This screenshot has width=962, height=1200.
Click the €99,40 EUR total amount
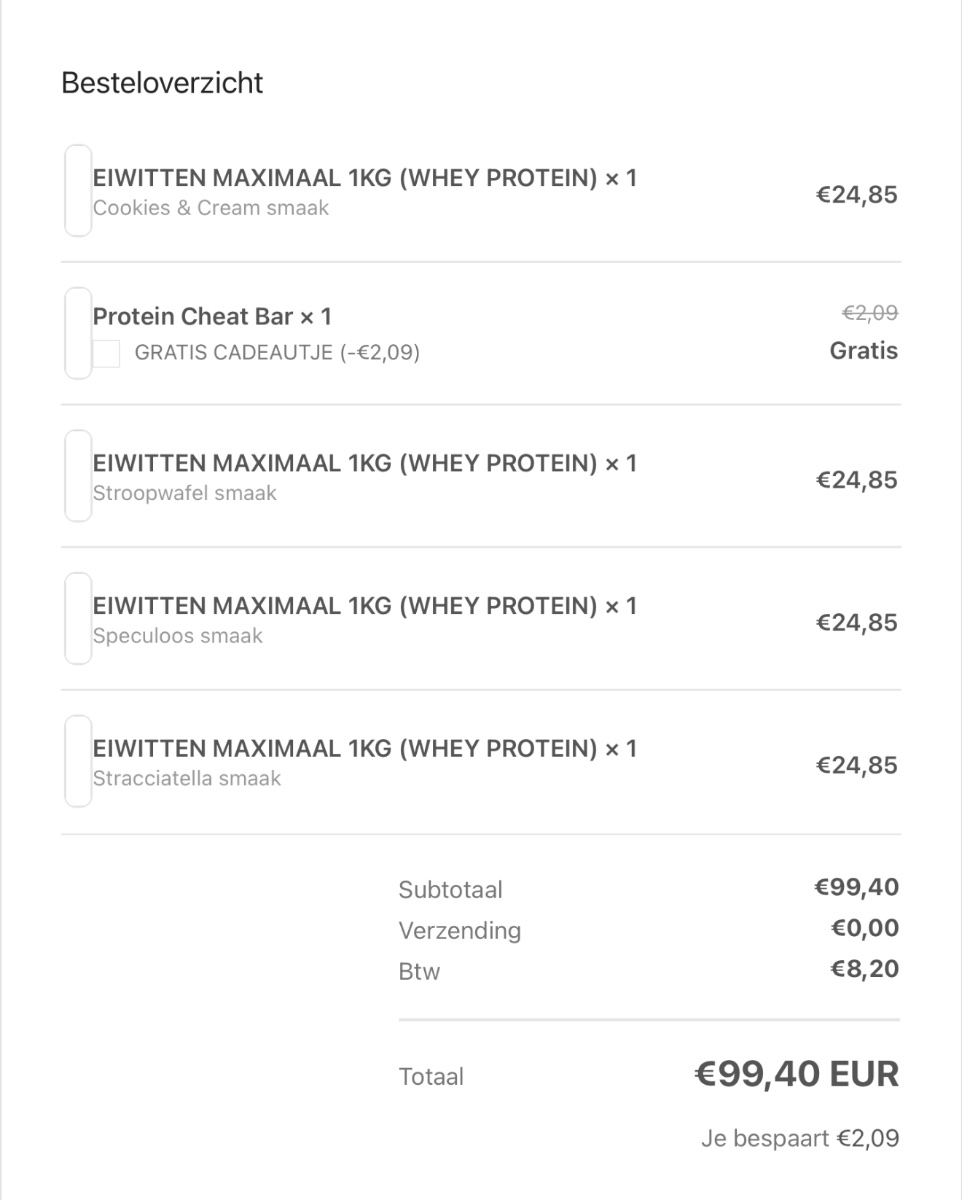point(797,1075)
